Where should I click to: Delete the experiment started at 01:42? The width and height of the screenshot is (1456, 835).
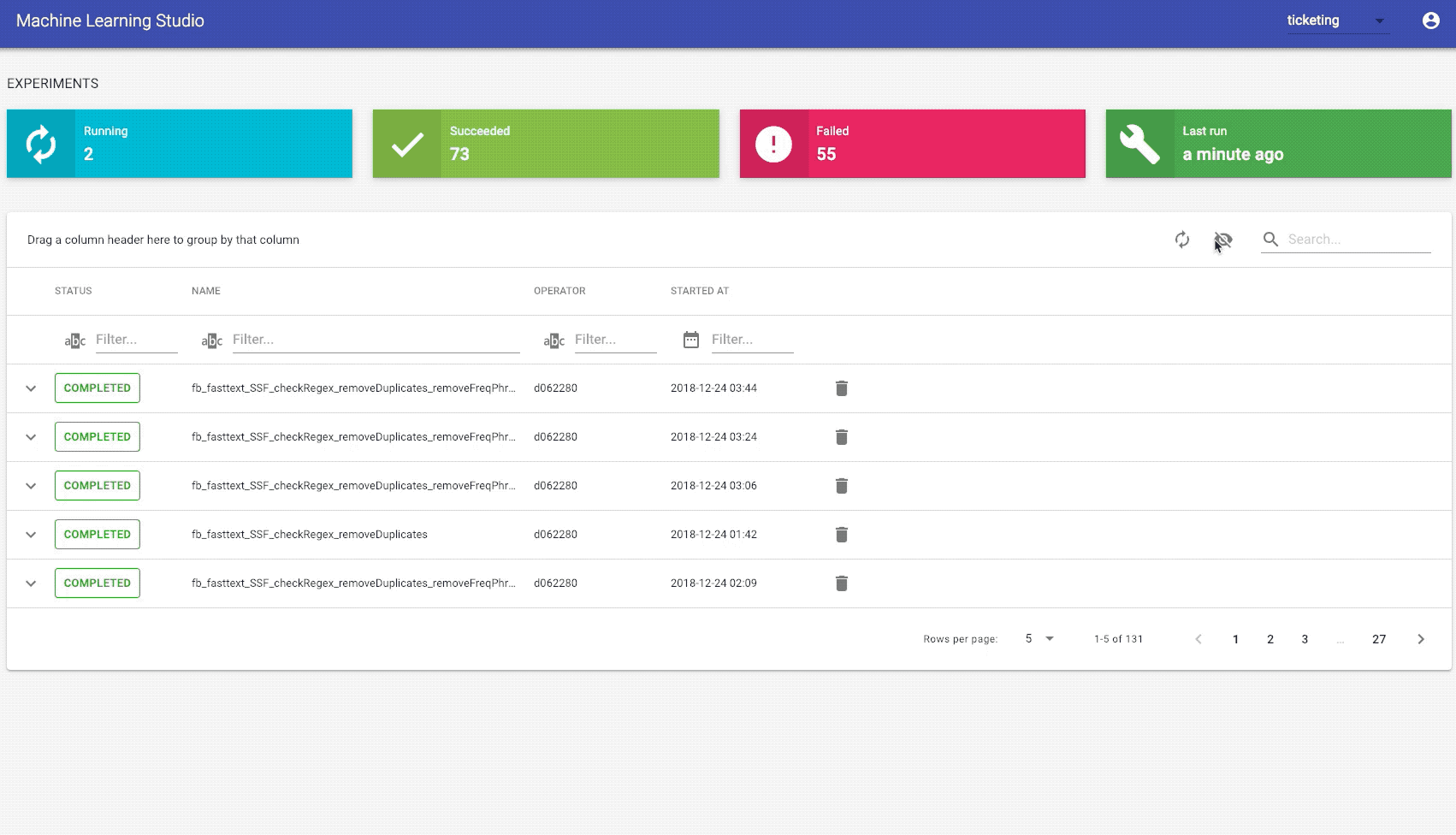coord(842,535)
